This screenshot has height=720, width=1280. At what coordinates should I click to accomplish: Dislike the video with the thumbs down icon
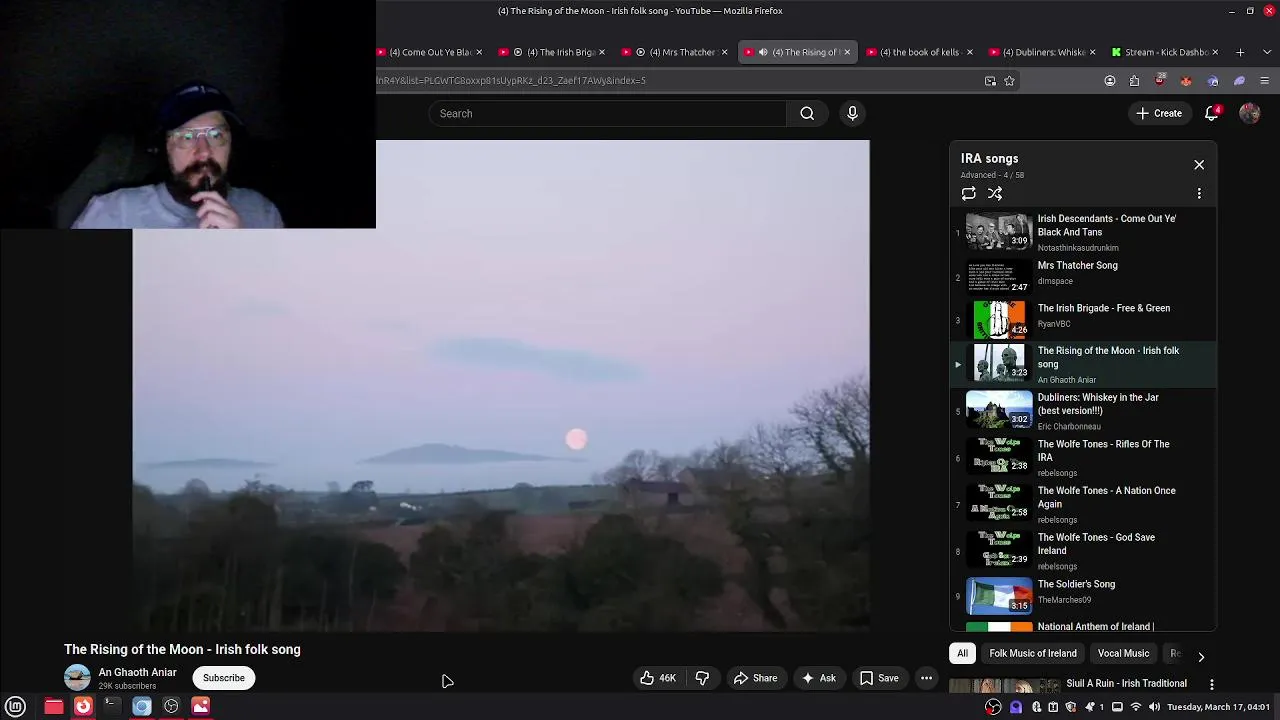[702, 678]
